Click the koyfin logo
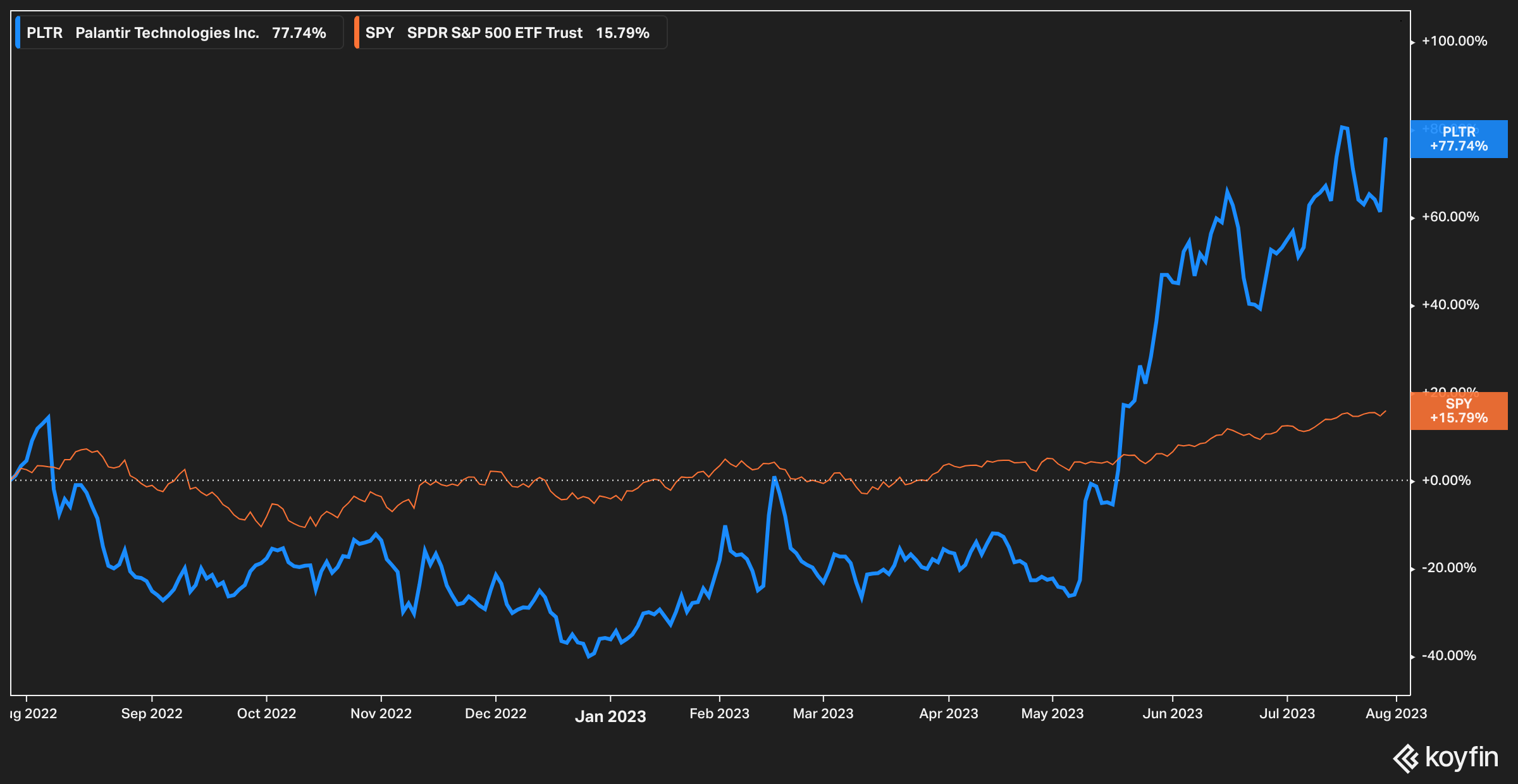This screenshot has height=784, width=1518. [1446, 757]
